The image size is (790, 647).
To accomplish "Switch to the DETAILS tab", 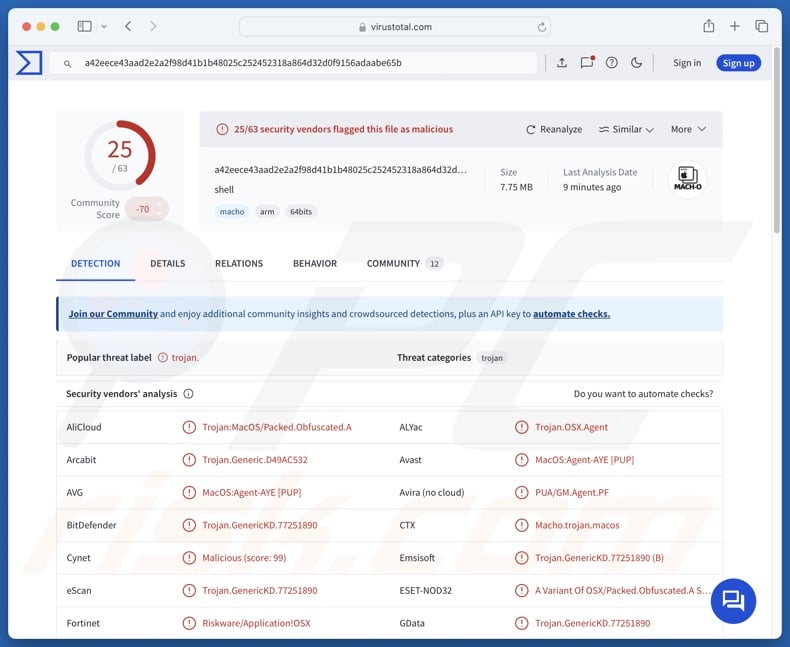I will [167, 264].
